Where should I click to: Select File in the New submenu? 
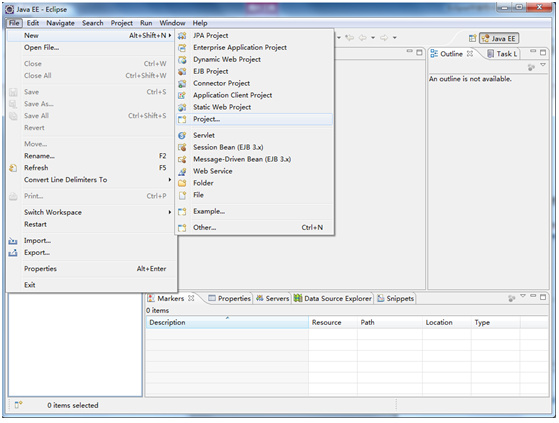pyautogui.click(x=255, y=195)
